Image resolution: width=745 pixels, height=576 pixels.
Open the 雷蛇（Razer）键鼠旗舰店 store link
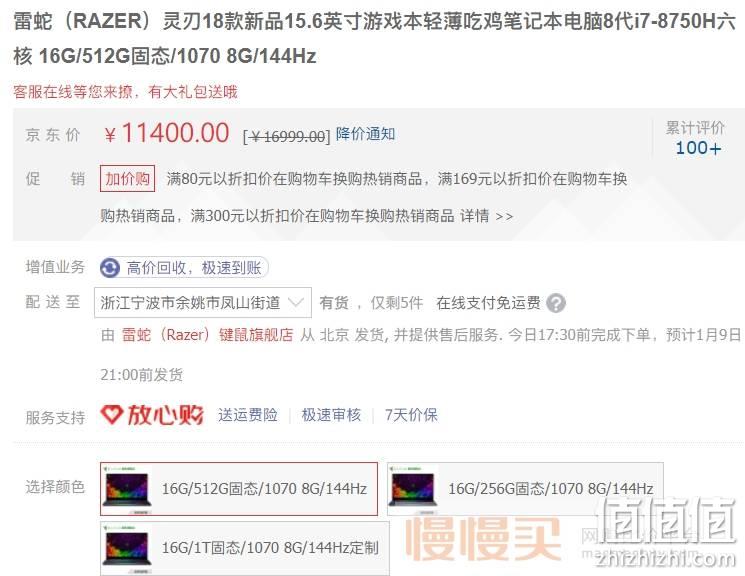207,335
